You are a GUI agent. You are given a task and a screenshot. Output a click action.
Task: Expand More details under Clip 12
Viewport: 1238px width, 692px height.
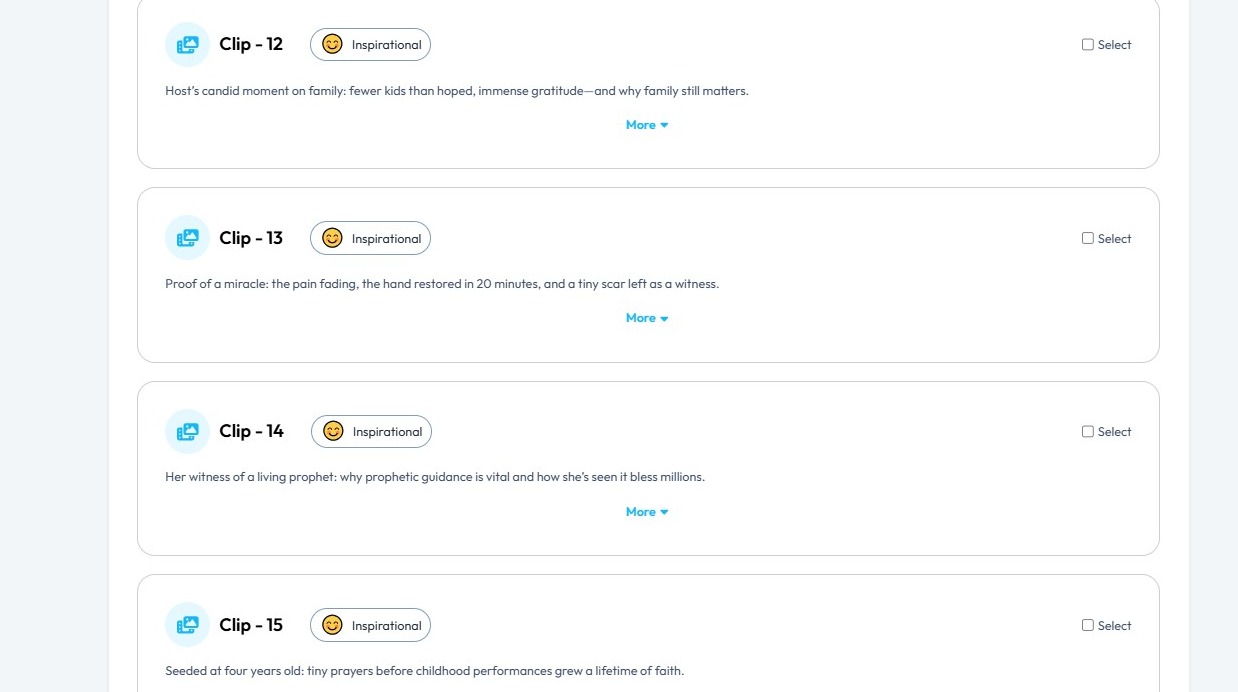[646, 125]
